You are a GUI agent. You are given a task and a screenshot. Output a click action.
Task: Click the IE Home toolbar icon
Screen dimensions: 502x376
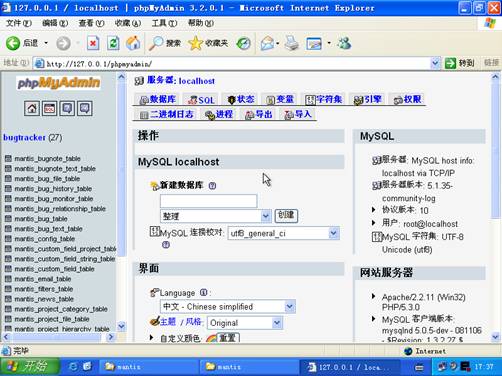click(x=133, y=43)
